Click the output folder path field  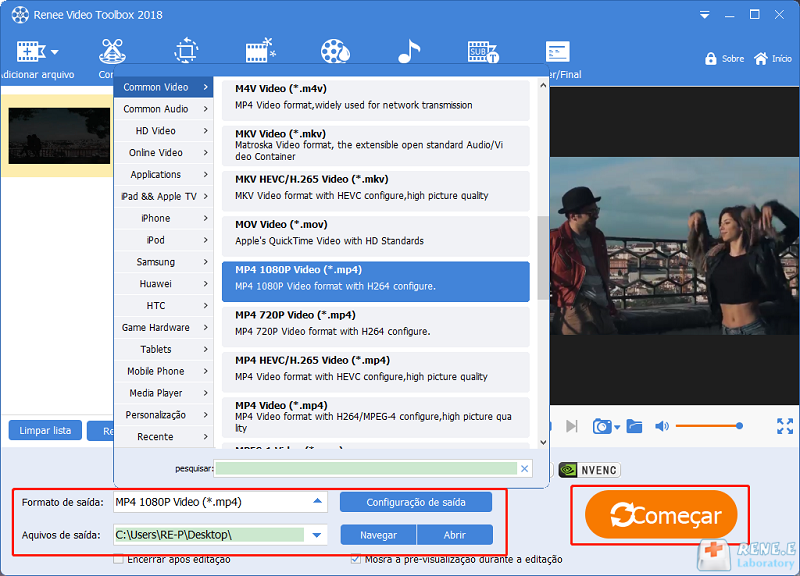pyautogui.click(x=209, y=535)
